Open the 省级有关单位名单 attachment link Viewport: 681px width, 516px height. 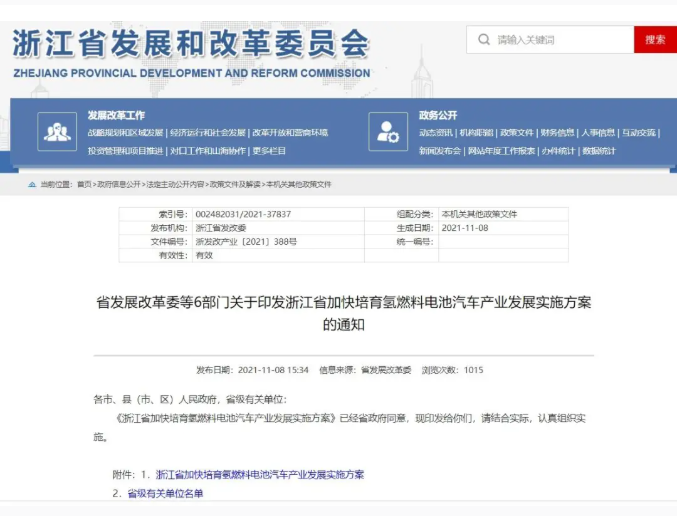tap(164, 493)
